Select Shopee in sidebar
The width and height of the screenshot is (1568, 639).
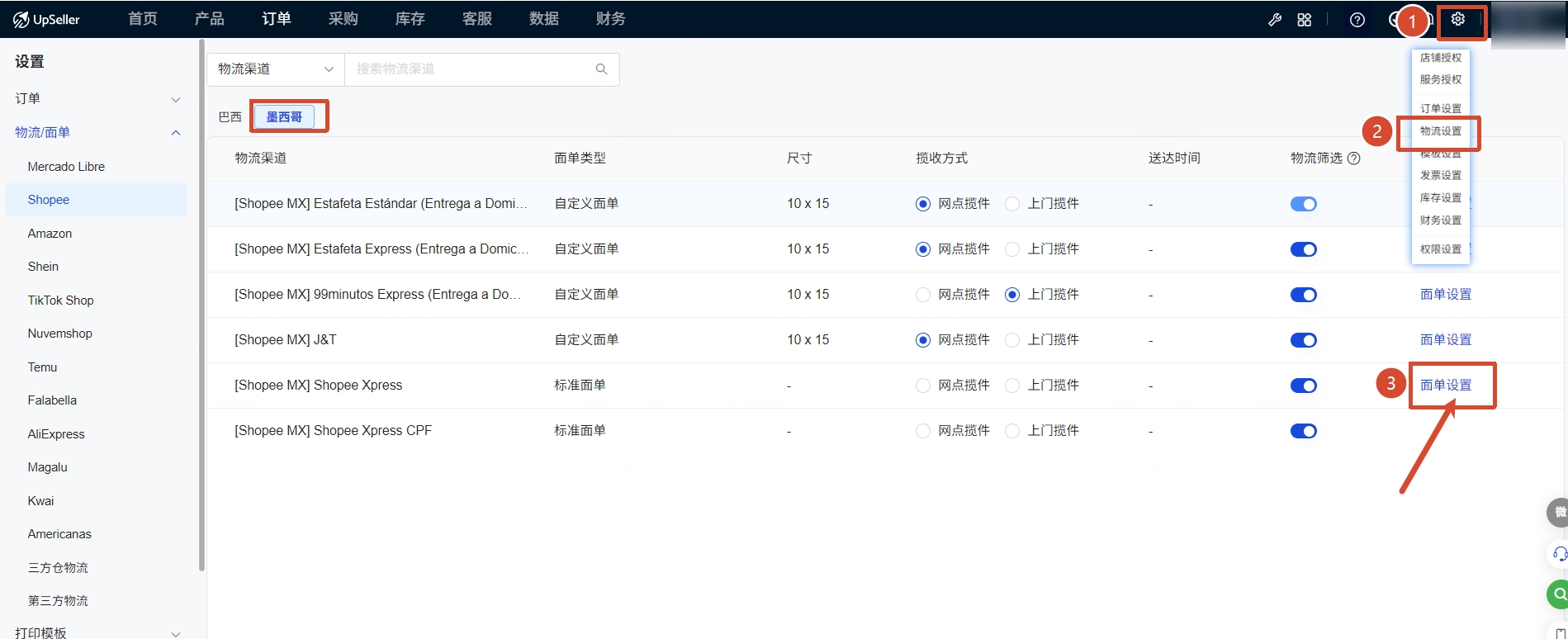pyautogui.click(x=97, y=200)
